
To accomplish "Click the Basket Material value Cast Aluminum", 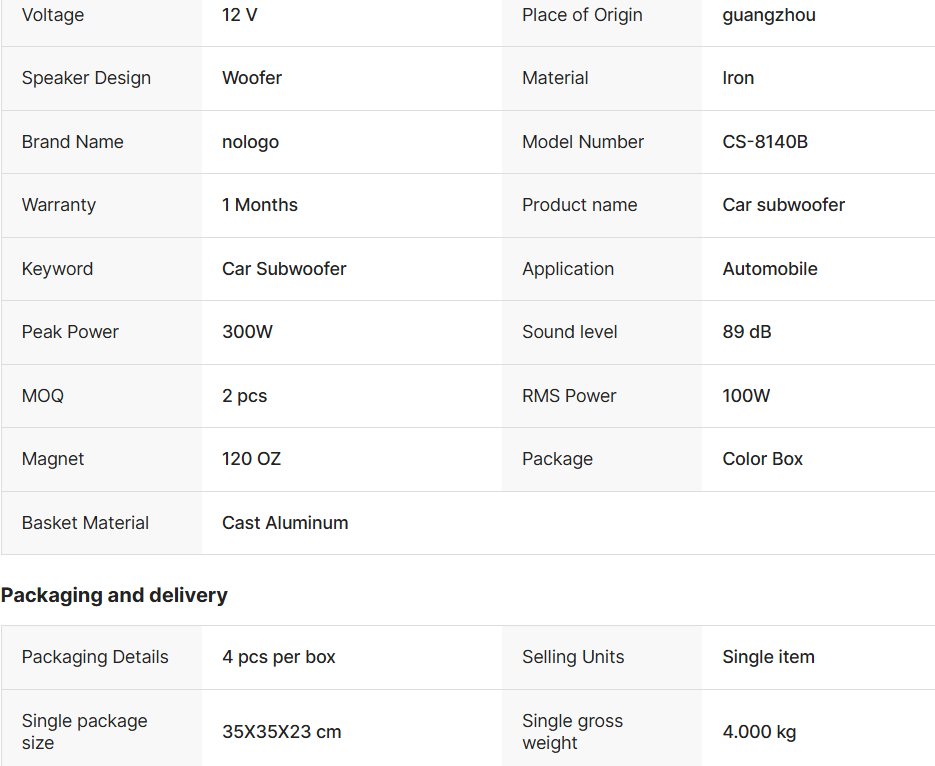I will 285,523.
